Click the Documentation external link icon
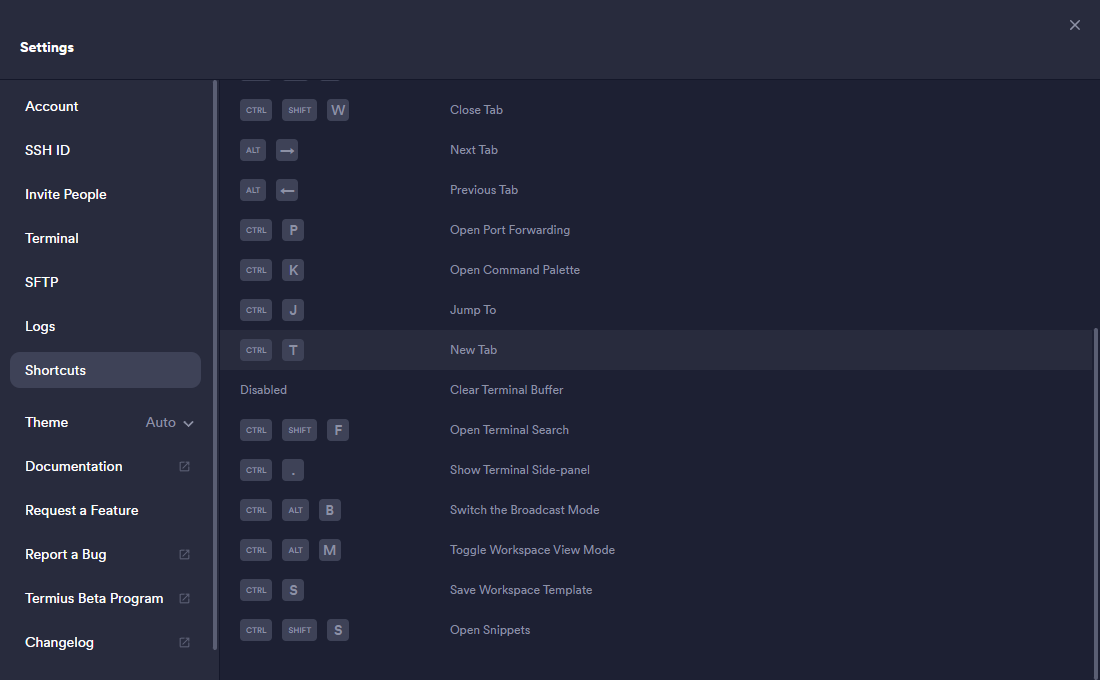Viewport: 1100px width, 680px height. coord(185,467)
